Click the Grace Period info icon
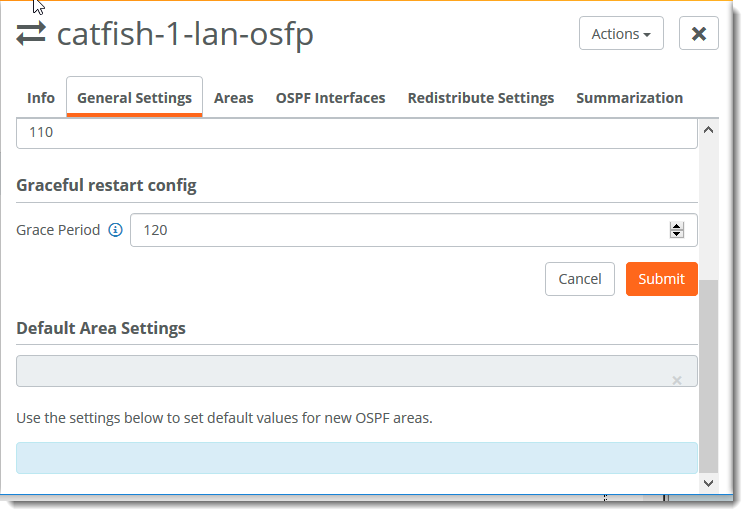Screen dimensions: 748x516 pos(115,230)
